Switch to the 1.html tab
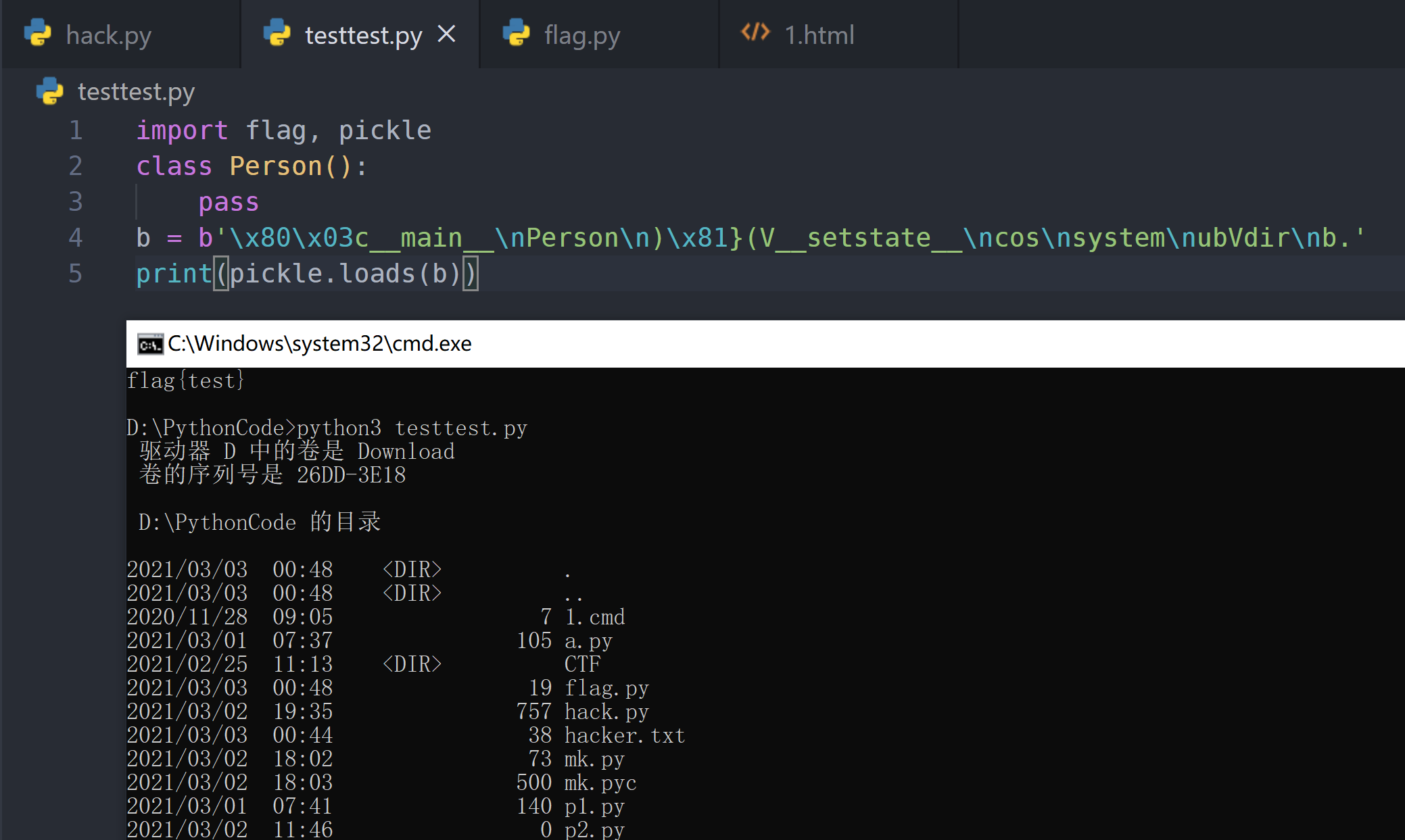This screenshot has width=1405, height=840. (819, 35)
